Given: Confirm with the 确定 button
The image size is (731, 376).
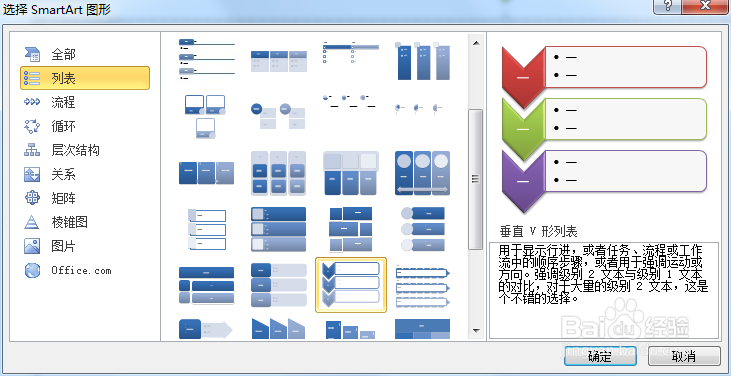Looking at the screenshot, I should click(x=600, y=356).
